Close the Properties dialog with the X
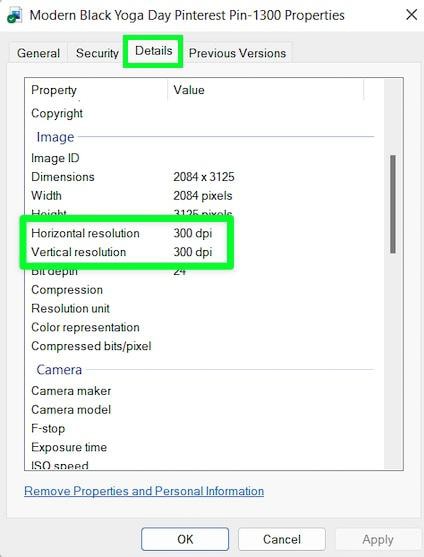This screenshot has height=557, width=424. point(411,15)
